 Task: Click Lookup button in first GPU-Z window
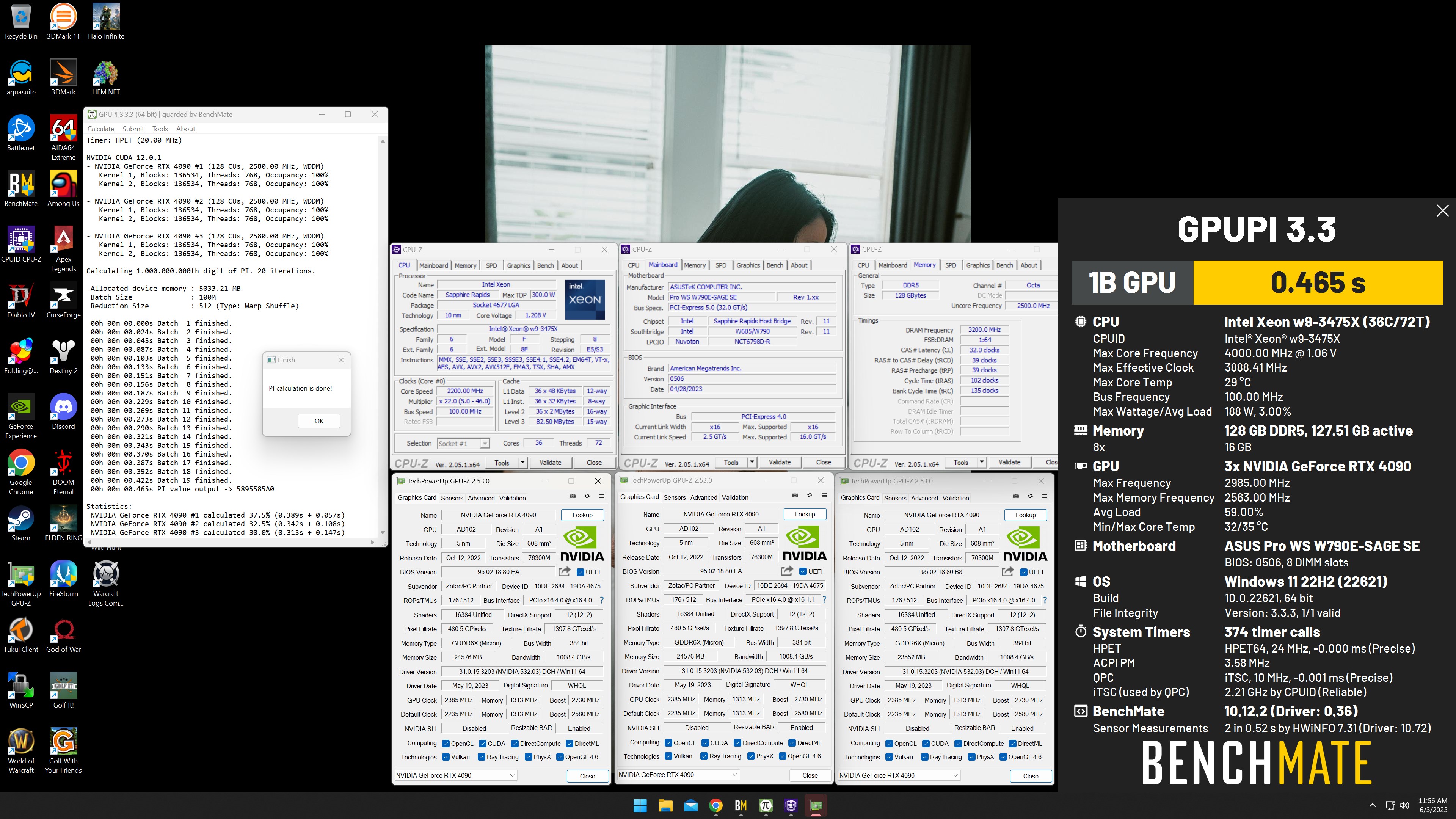(x=582, y=515)
